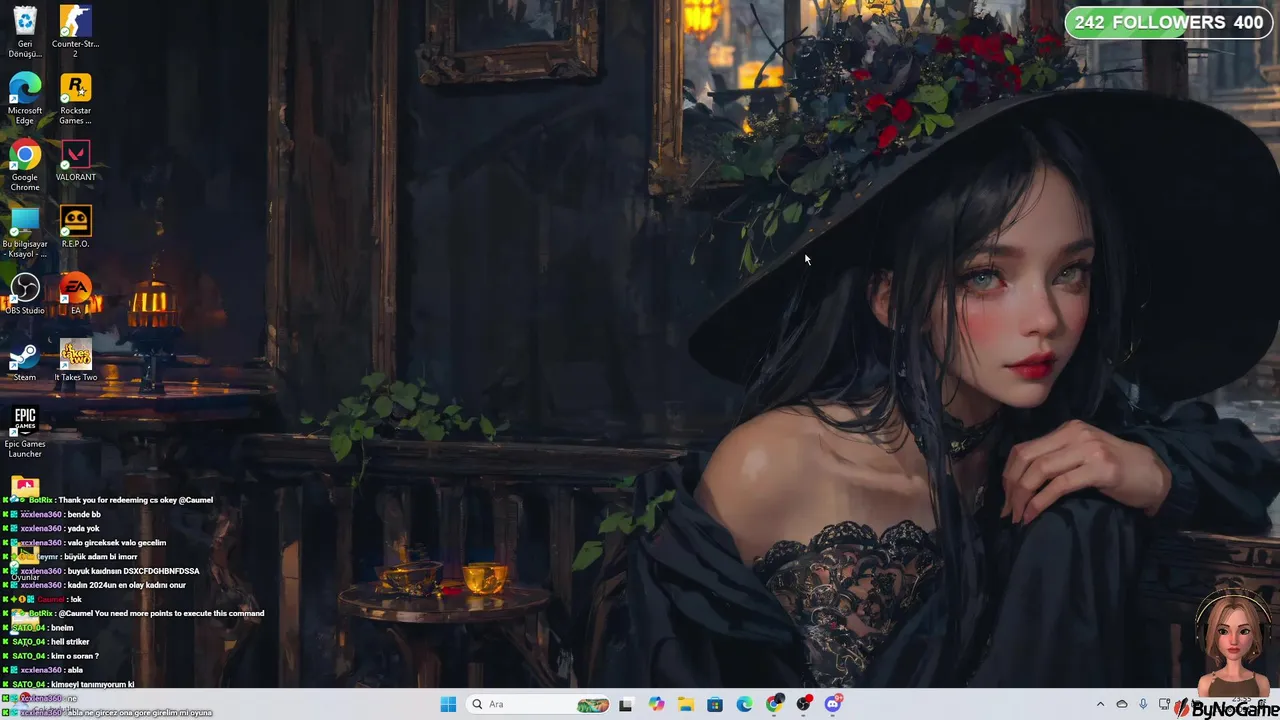Switch to Microsoft Edge taskbar icon
Viewport: 1280px width, 720px height.
tap(745, 704)
